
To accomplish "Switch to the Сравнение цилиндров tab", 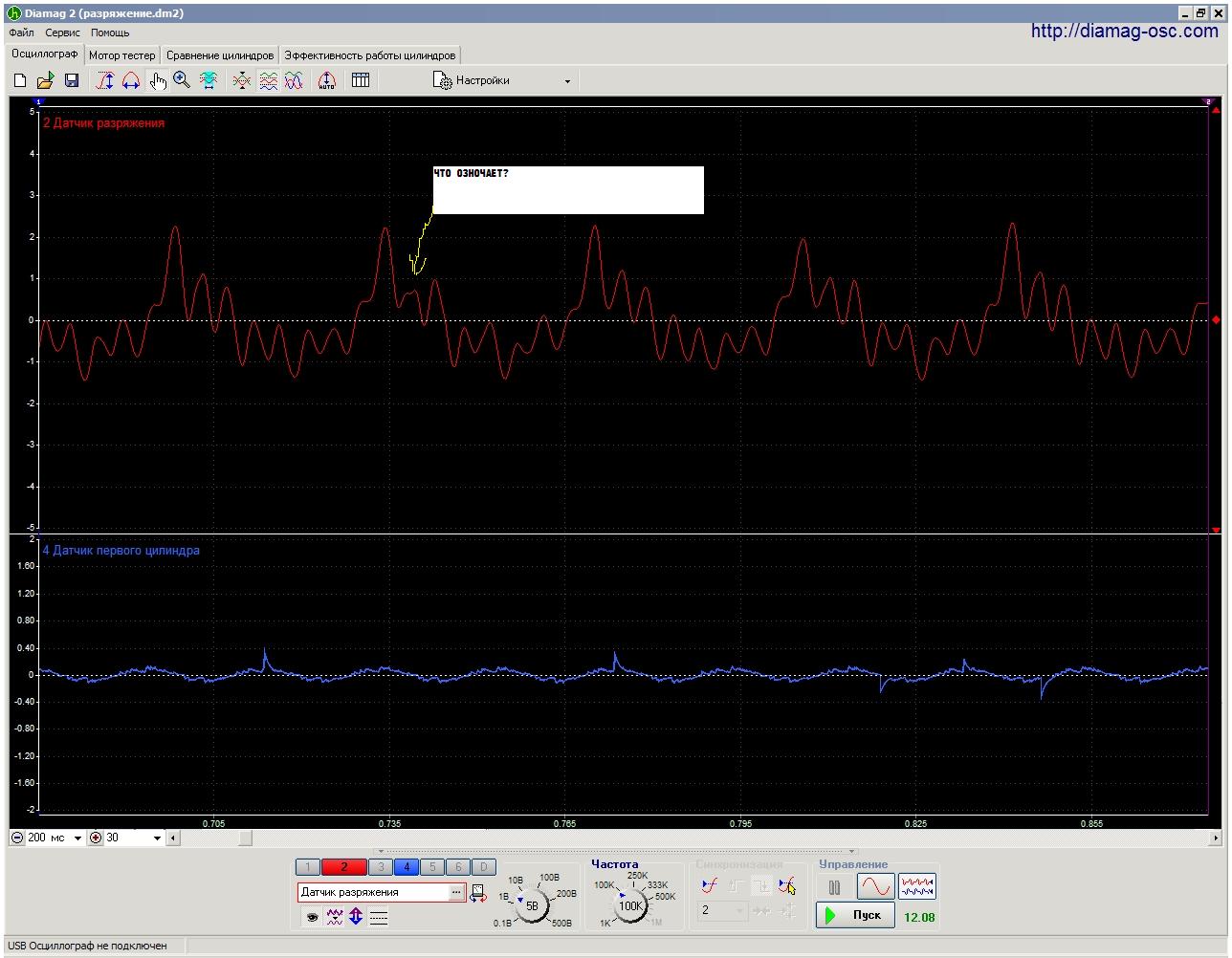I will 220,55.
